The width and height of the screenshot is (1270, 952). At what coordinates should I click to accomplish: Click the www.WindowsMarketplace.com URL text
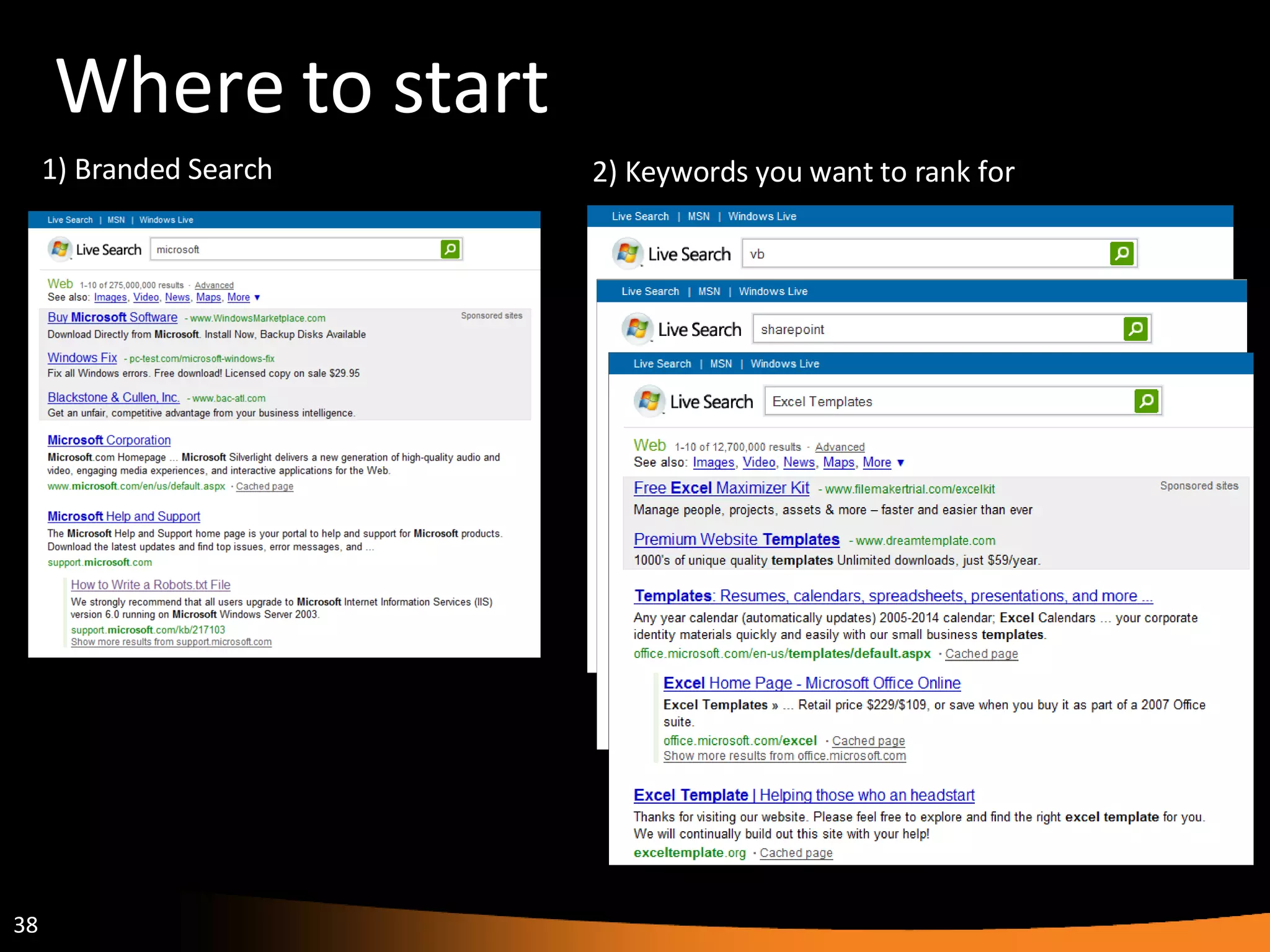(x=258, y=318)
